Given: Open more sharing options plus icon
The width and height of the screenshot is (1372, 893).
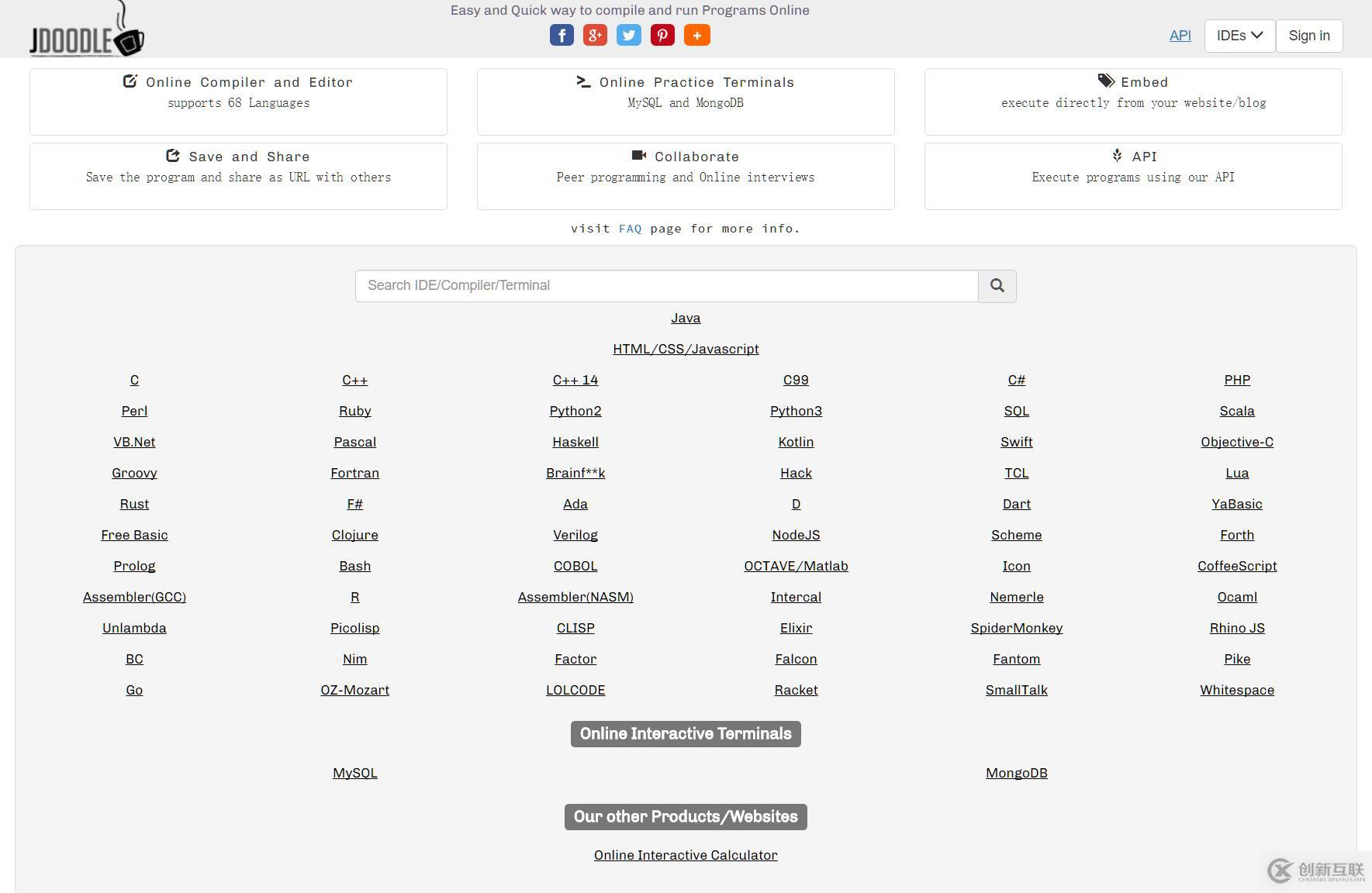Looking at the screenshot, I should click(x=696, y=35).
